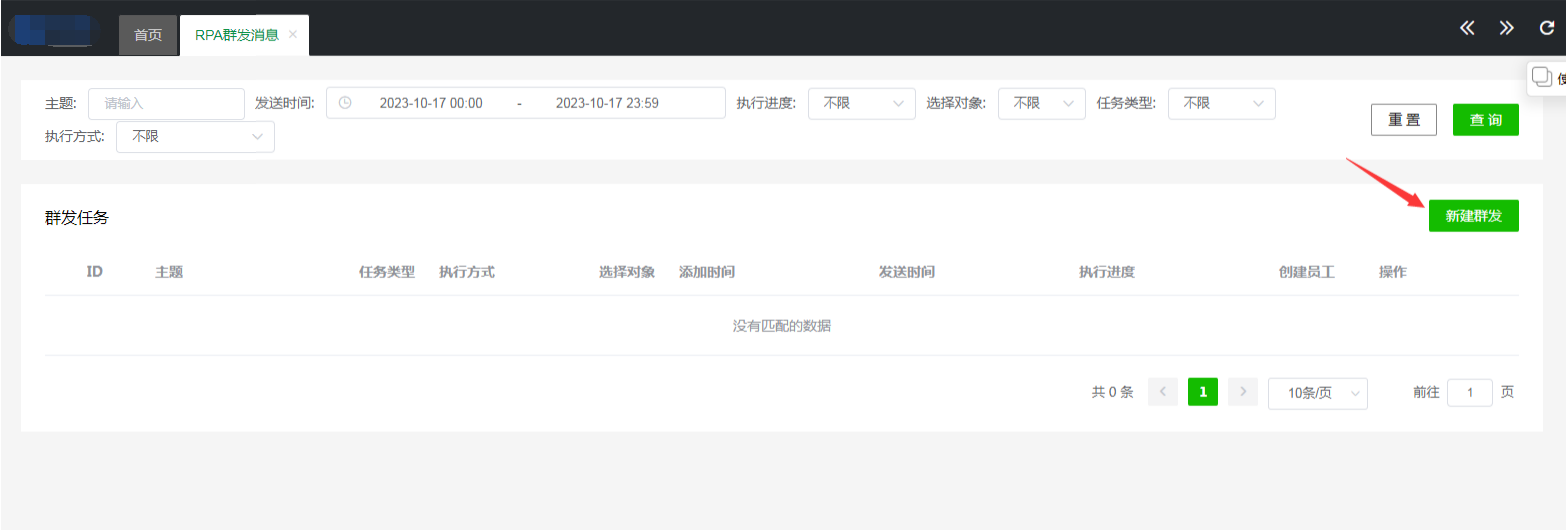Click the clock icon in 发送时间 field
1567x530 pixels.
pyautogui.click(x=345, y=103)
